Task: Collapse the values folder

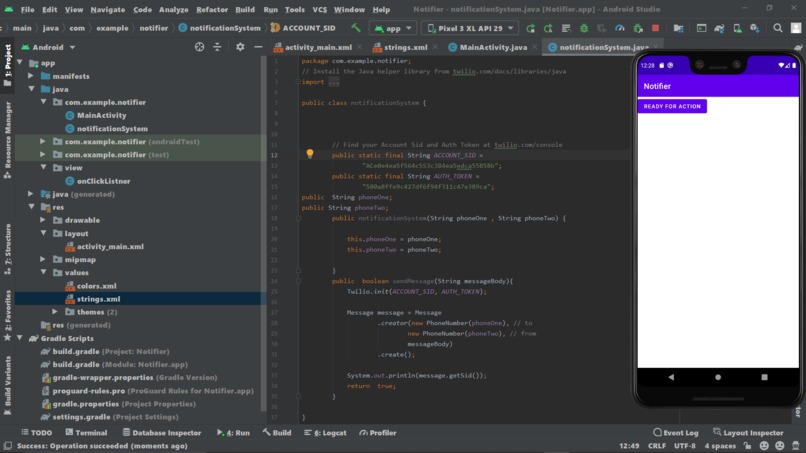Action: pyautogui.click(x=44, y=272)
